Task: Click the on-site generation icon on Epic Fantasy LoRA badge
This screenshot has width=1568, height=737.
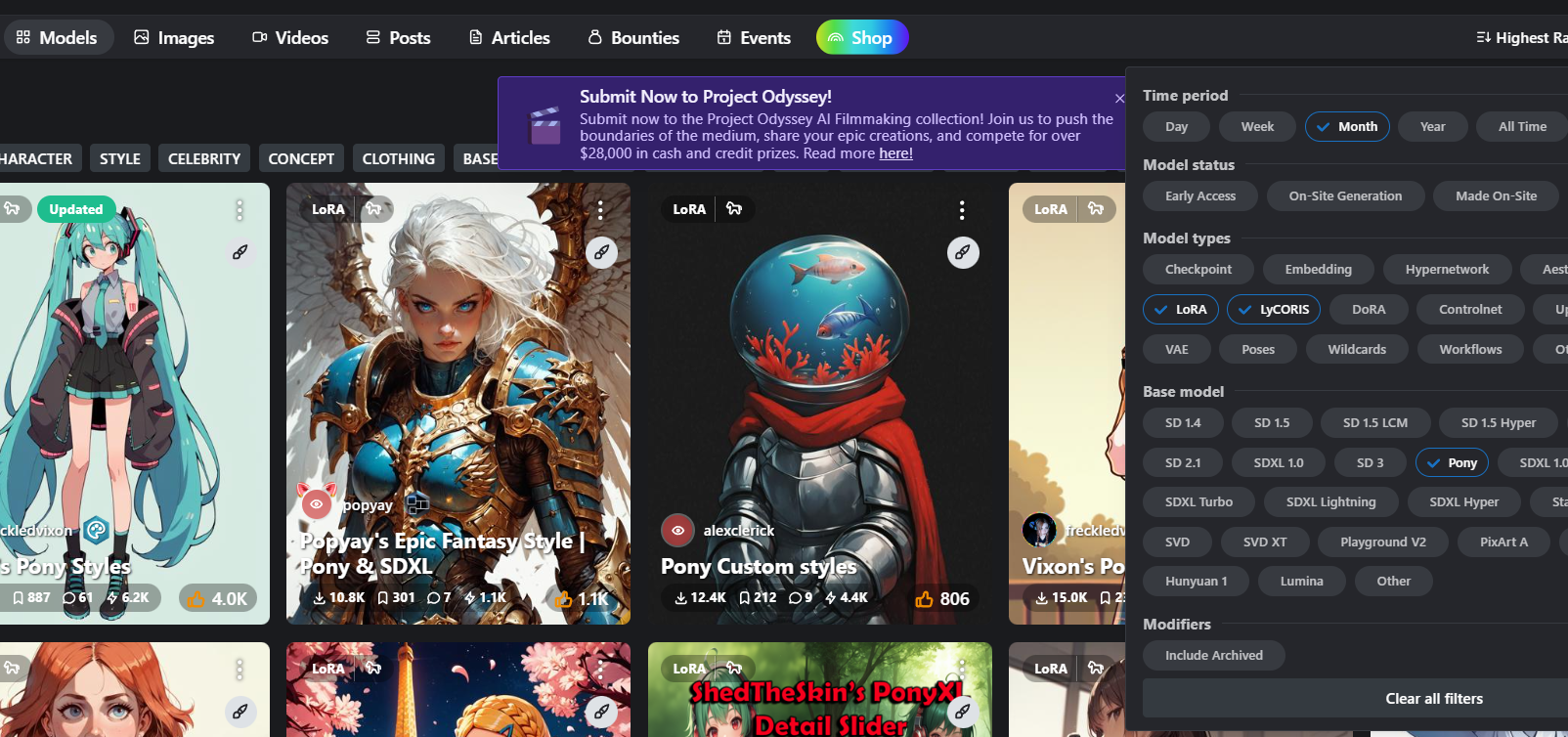Action: click(373, 208)
